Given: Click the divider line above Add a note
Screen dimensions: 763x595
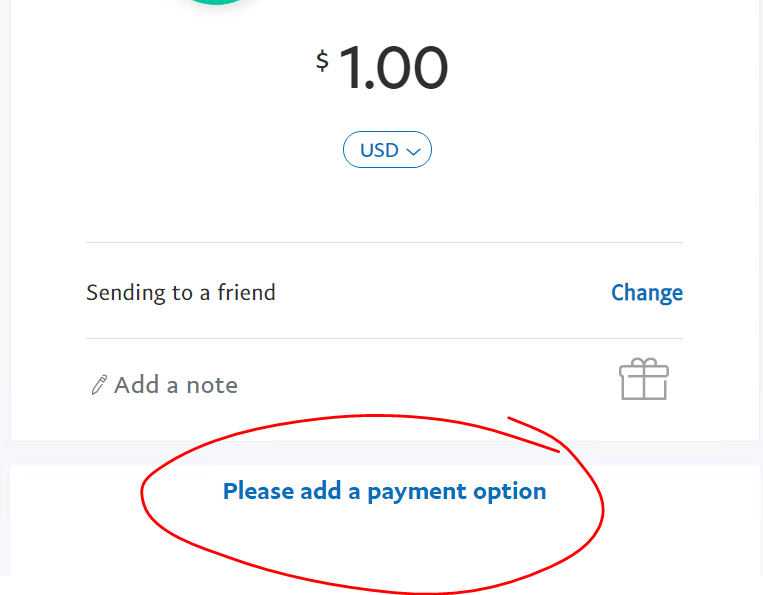Looking at the screenshot, I should 384,338.
